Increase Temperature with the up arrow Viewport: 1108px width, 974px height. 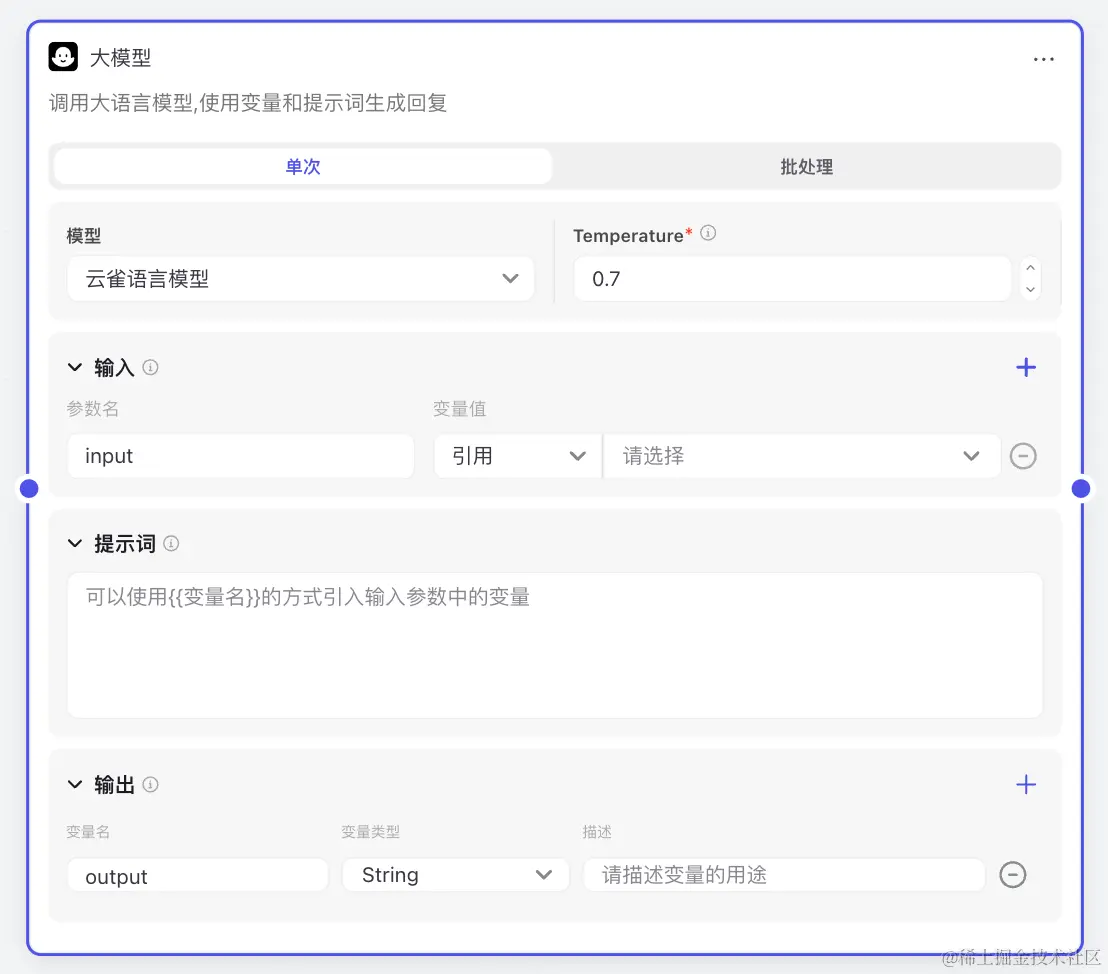pyautogui.click(x=1030, y=268)
